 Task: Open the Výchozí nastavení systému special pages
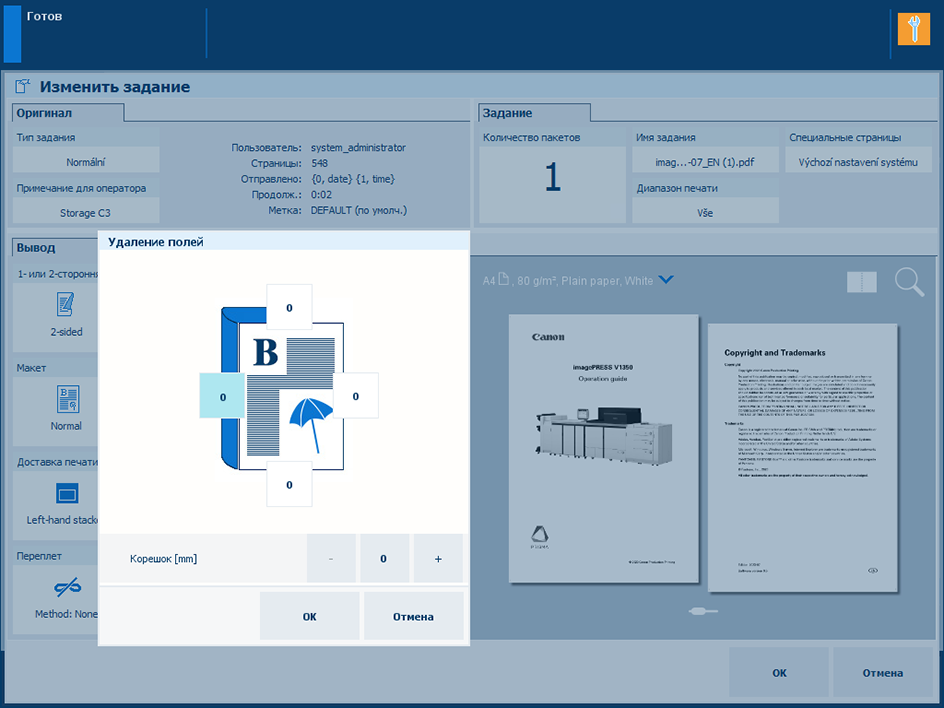859,161
